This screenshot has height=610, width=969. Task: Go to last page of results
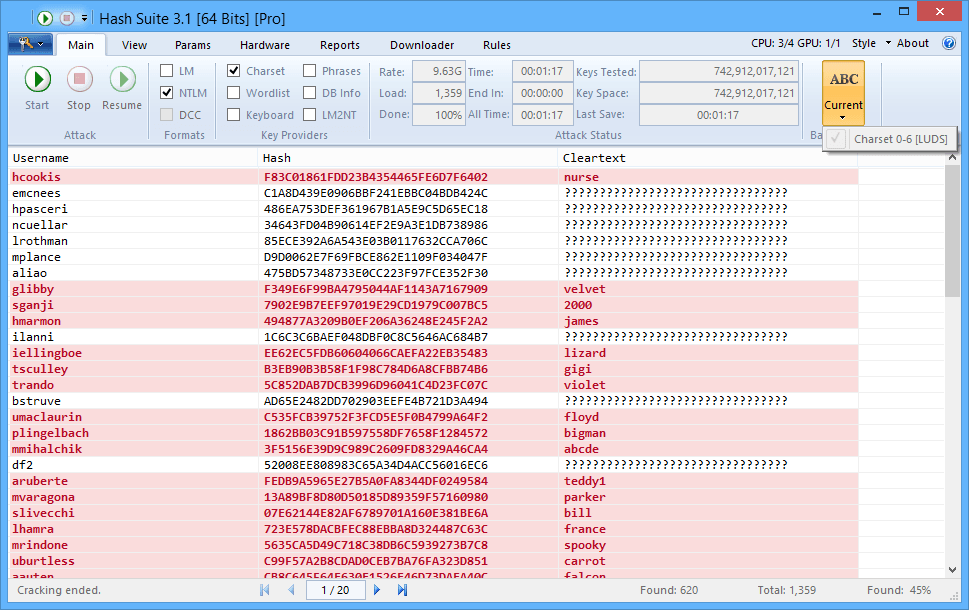[402, 590]
